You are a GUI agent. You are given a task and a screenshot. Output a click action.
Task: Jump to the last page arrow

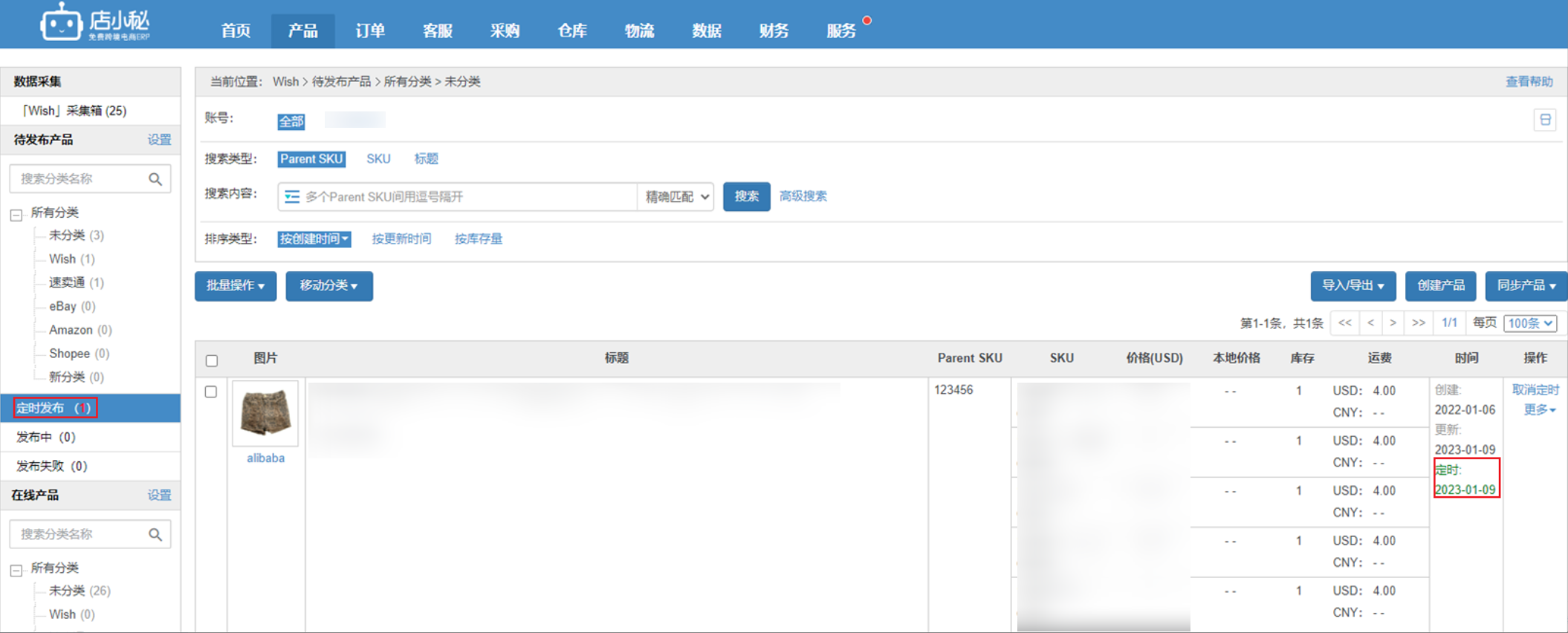point(1419,323)
